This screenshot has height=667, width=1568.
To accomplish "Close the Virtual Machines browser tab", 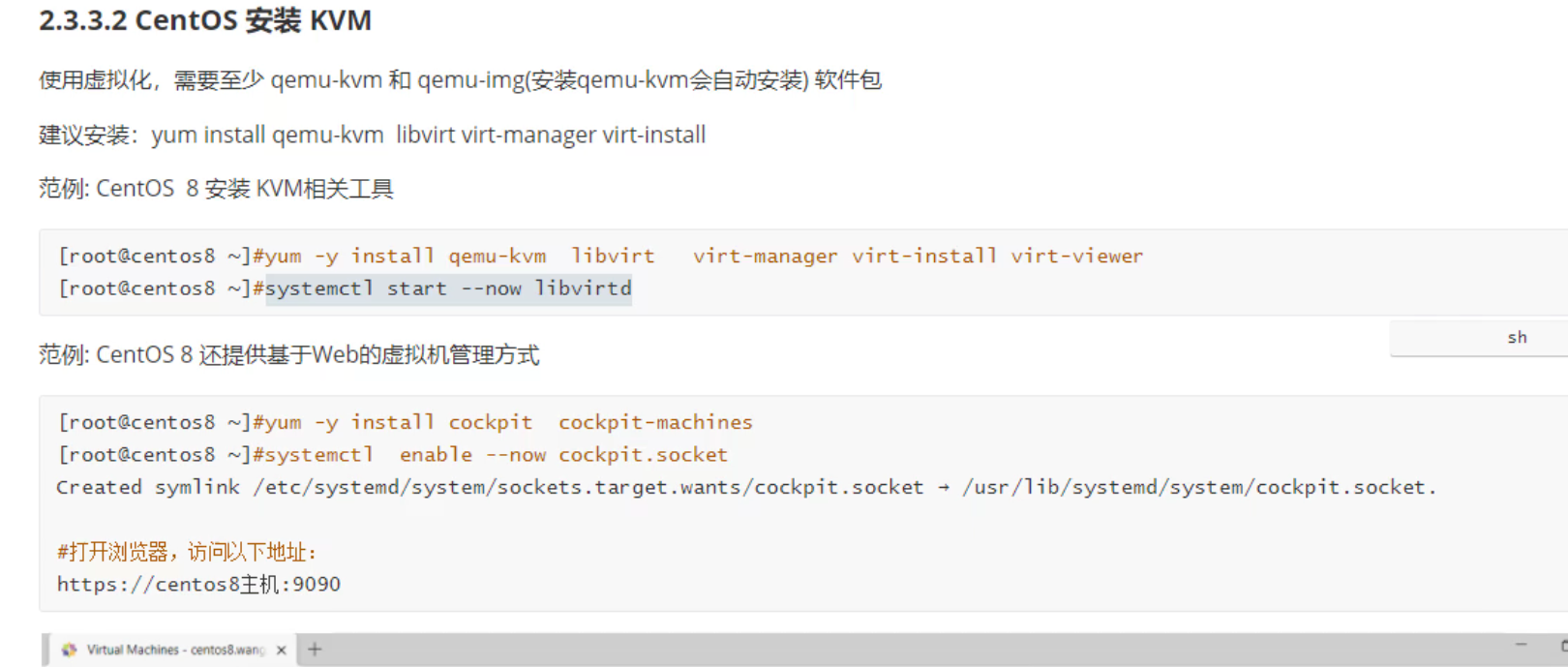I will coord(282,651).
